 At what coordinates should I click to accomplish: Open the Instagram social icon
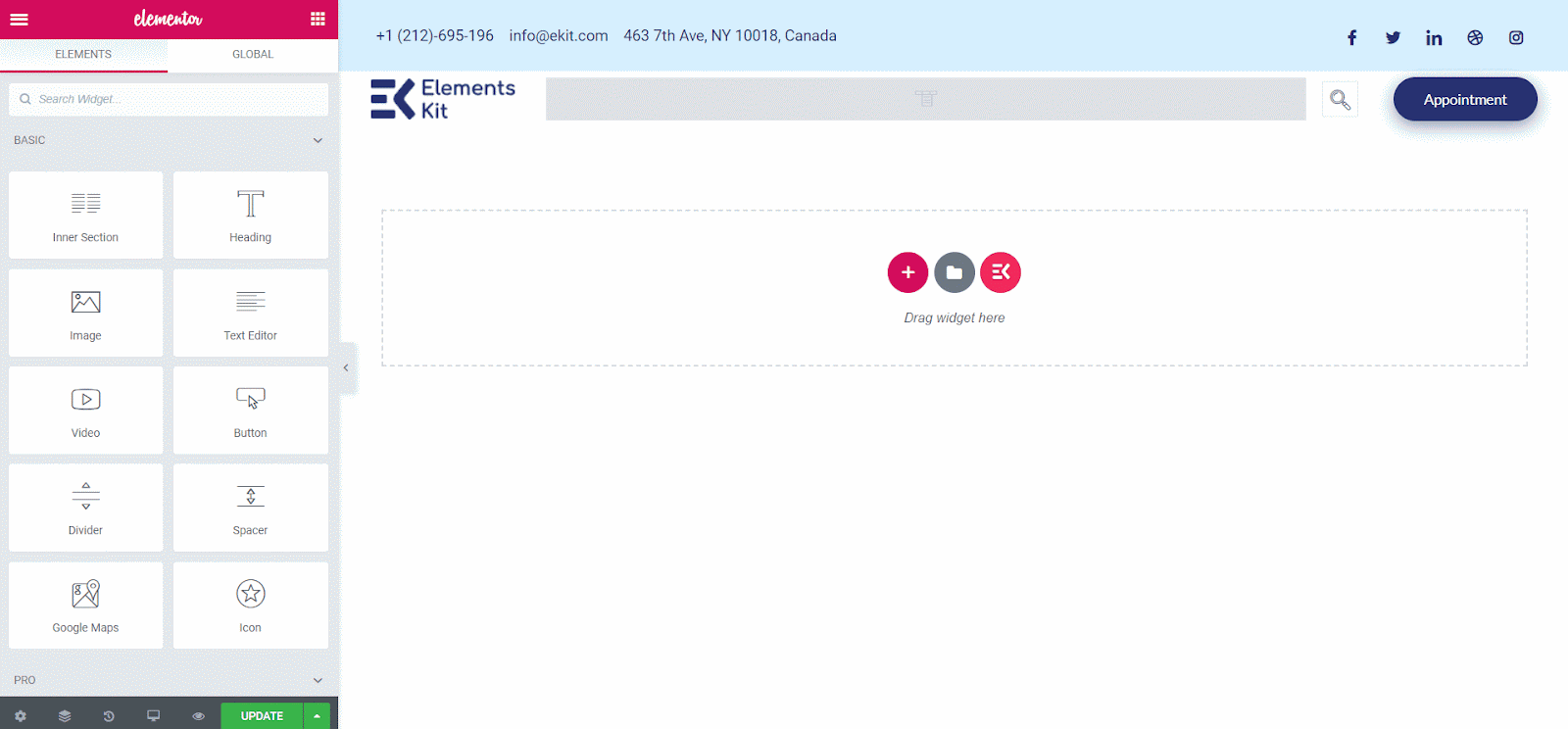click(x=1516, y=37)
